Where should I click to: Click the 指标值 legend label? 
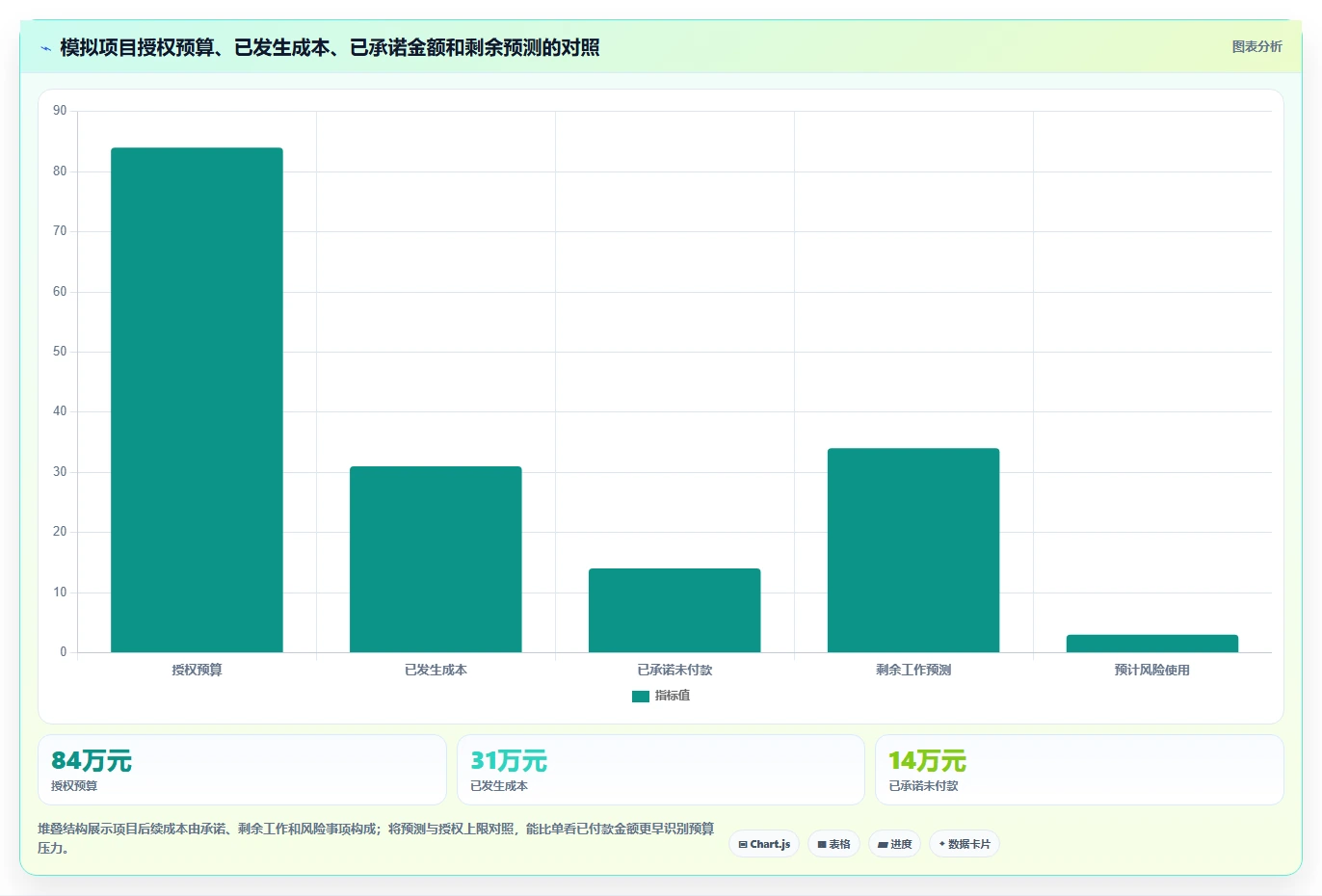[673, 696]
